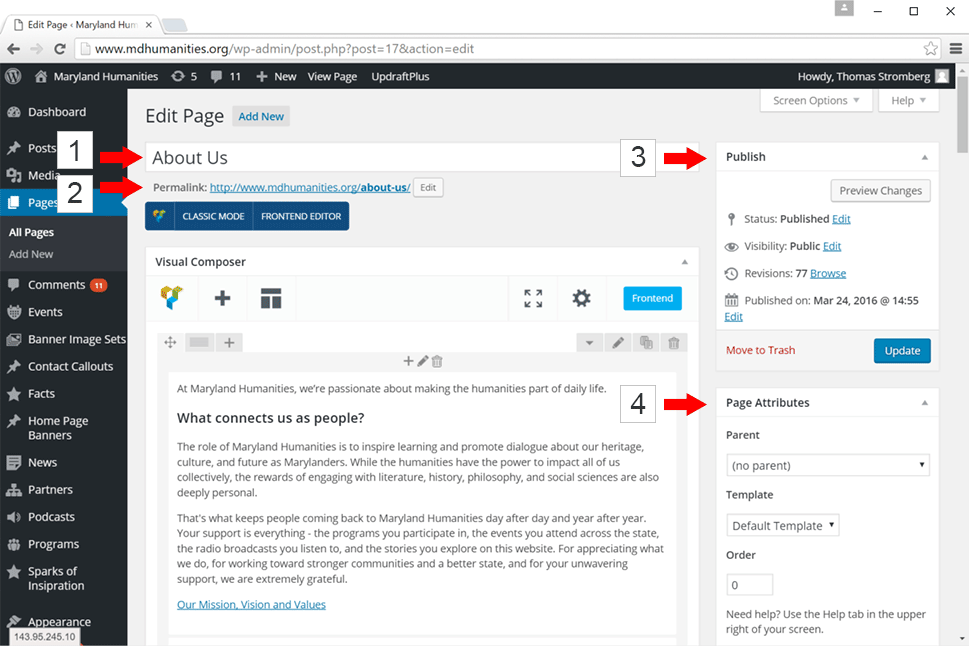This screenshot has width=969, height=646.
Task: Browse the 77 revisions
Action: pos(828,273)
